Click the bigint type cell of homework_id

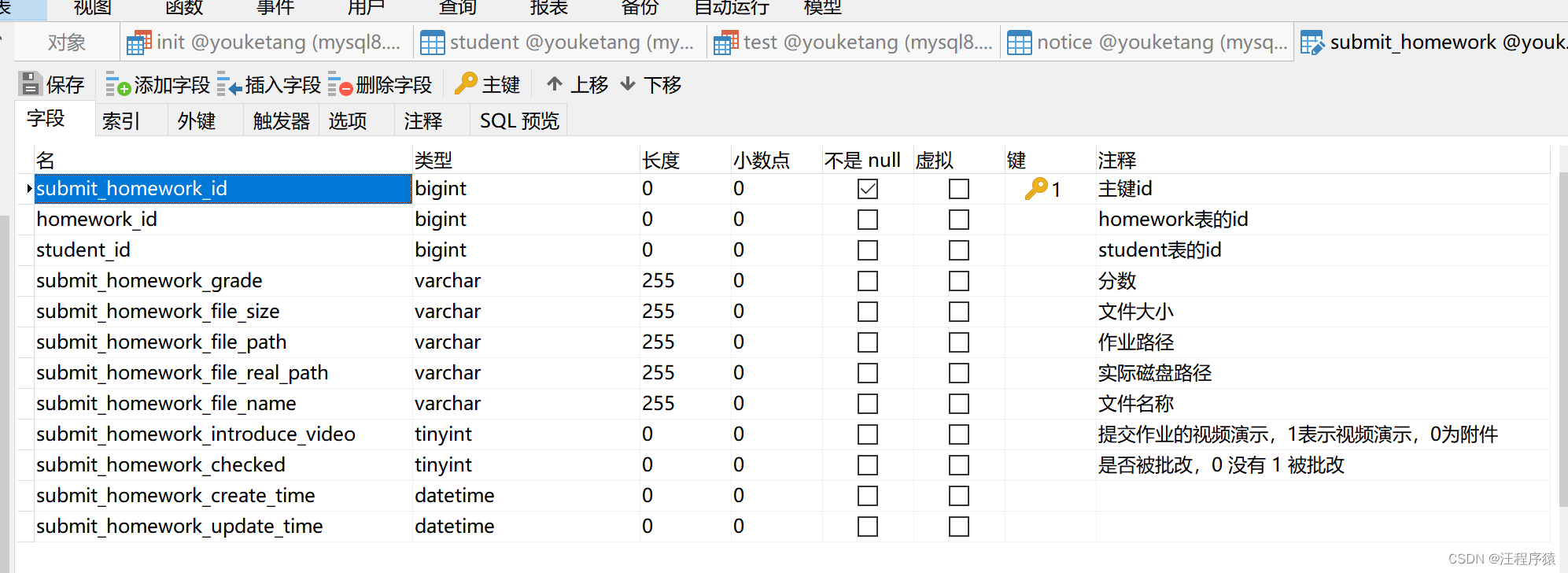pos(526,220)
